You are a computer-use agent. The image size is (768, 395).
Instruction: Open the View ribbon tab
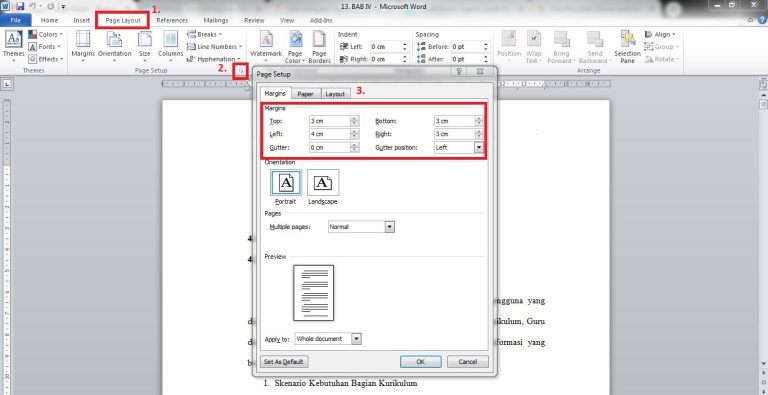(x=287, y=20)
